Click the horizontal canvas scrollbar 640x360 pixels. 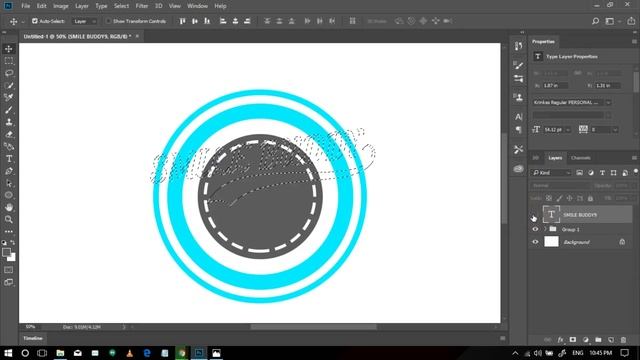pyautogui.click(x=313, y=327)
